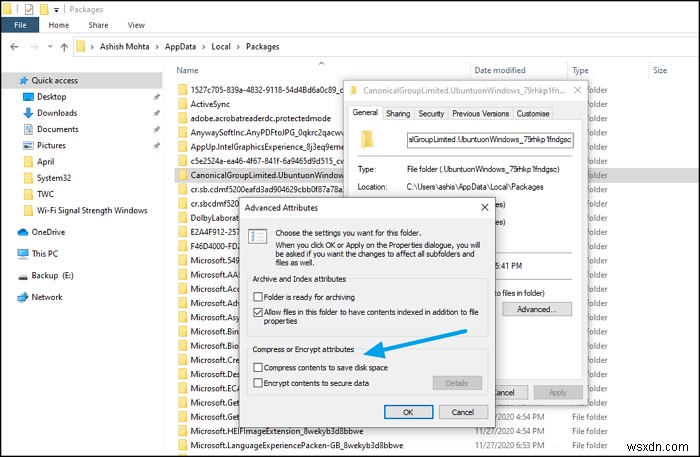Sort by Size column header
The width and height of the screenshot is (700, 457).
pos(660,70)
